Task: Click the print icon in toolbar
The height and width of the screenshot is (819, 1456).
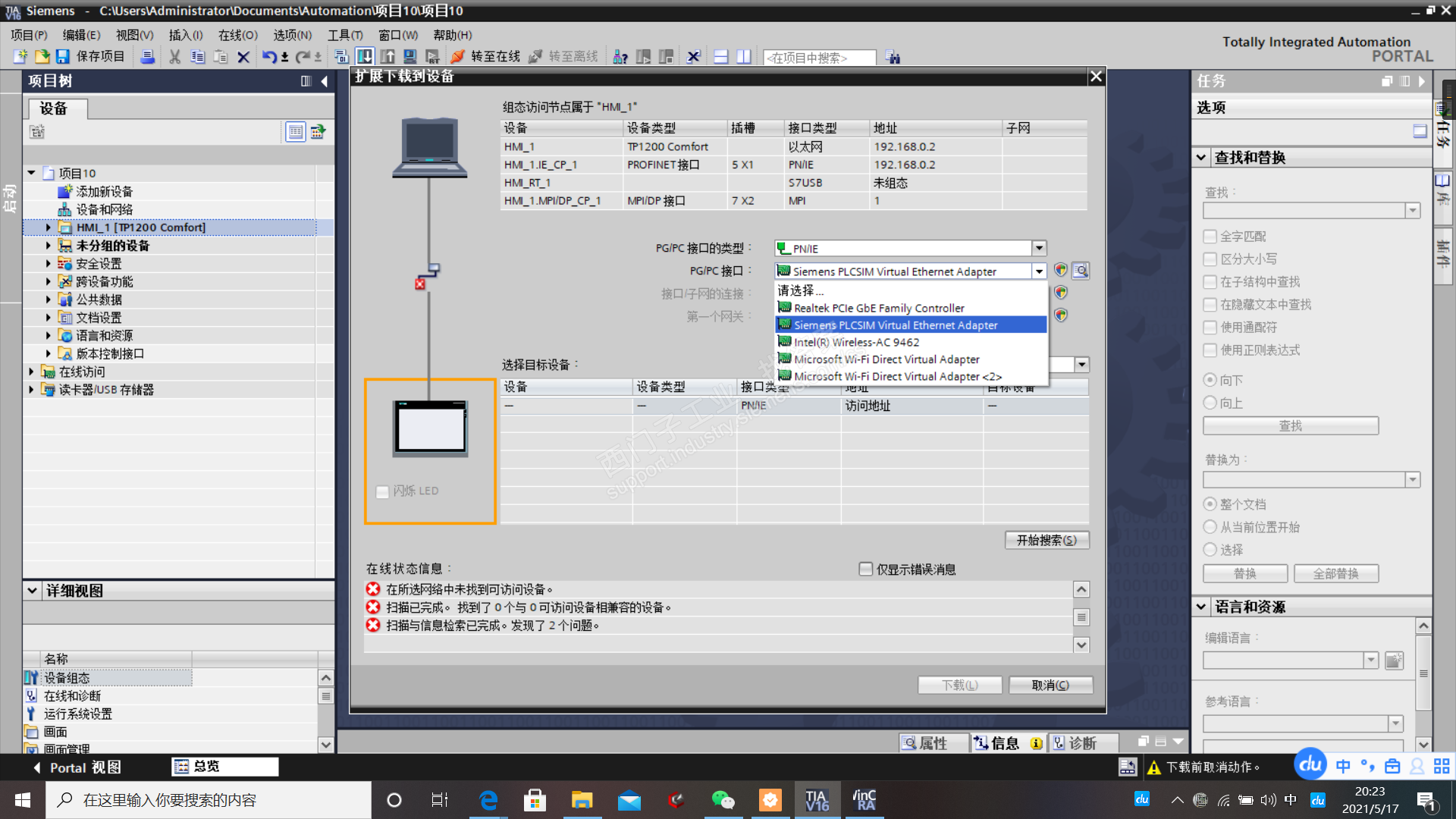Action: 148,57
